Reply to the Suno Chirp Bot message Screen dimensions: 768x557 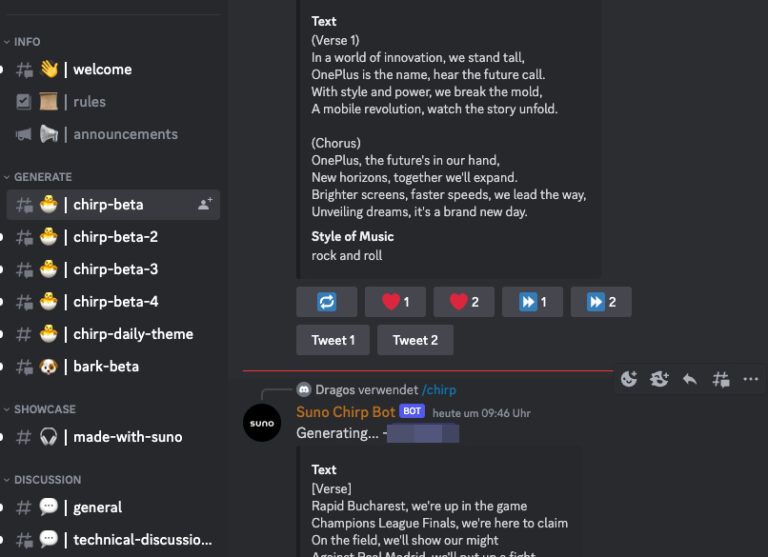(x=690, y=379)
